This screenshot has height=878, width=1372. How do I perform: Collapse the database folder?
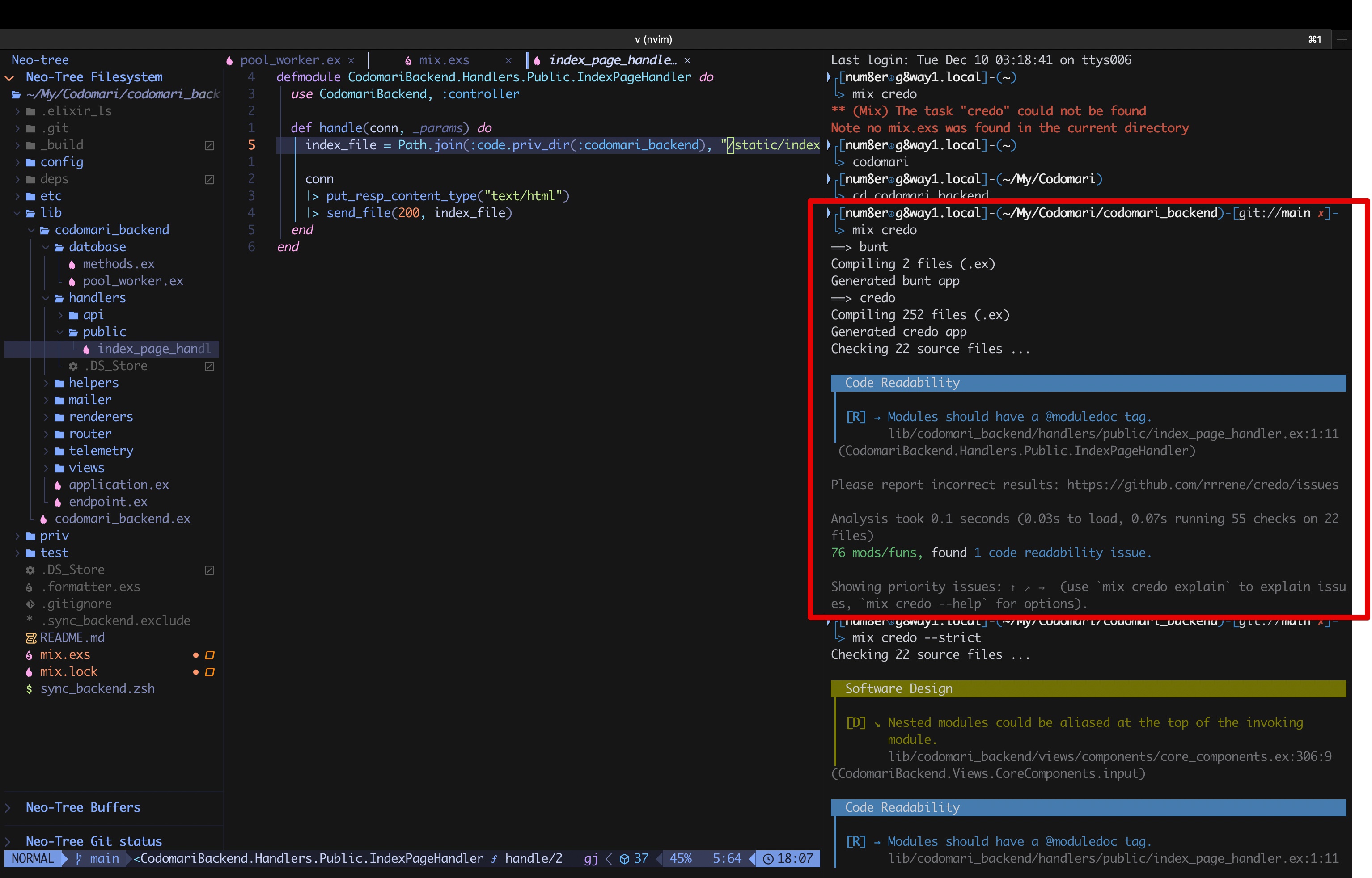click(46, 247)
